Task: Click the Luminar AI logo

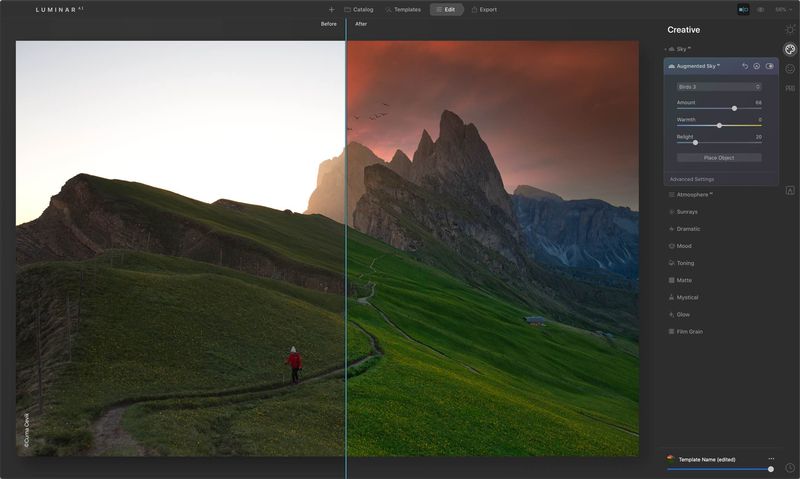Action: 60,9
